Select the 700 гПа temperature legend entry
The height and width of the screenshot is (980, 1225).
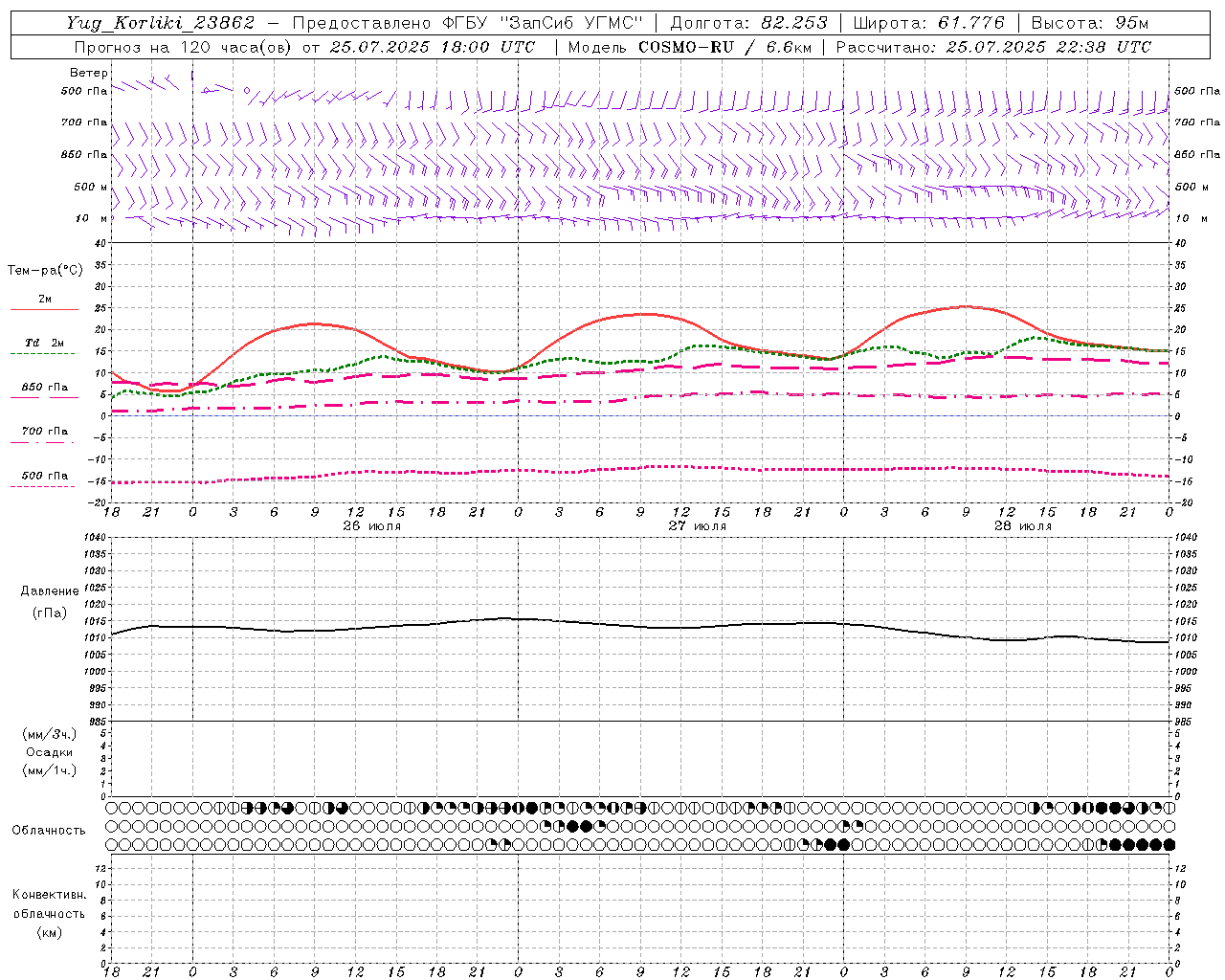[44, 431]
